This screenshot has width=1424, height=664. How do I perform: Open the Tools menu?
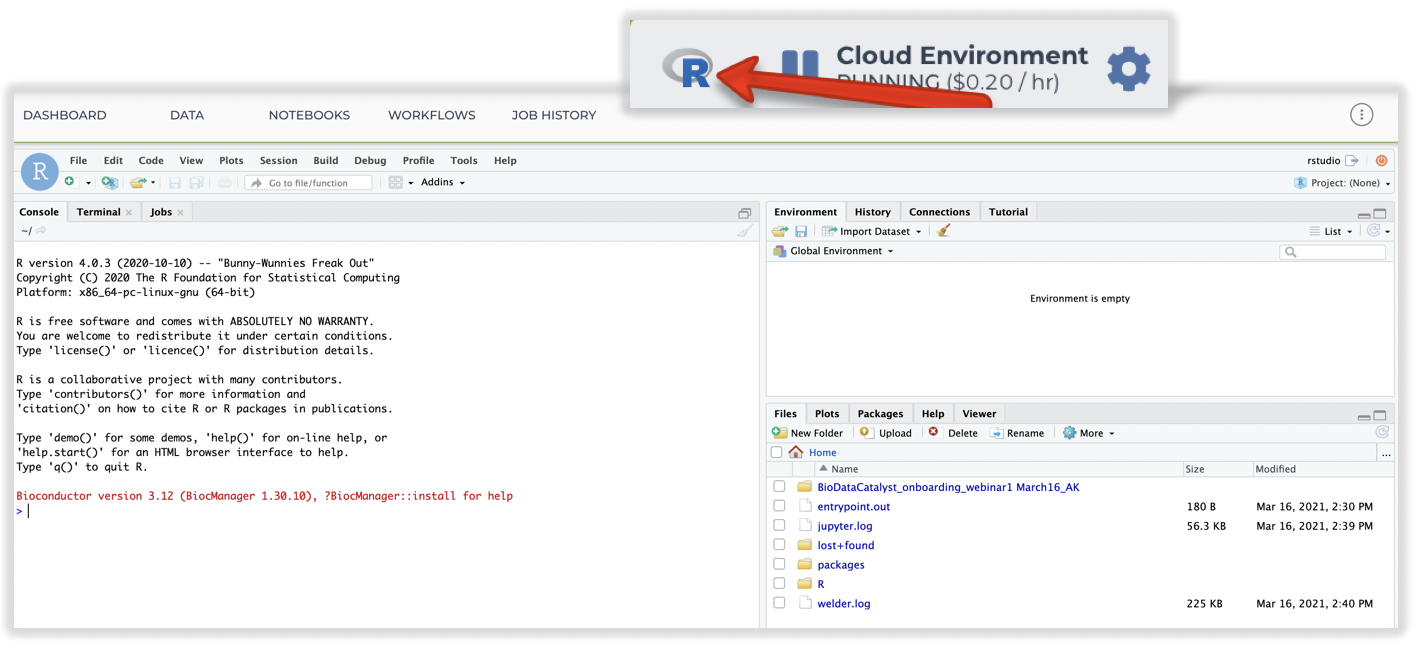(x=464, y=160)
